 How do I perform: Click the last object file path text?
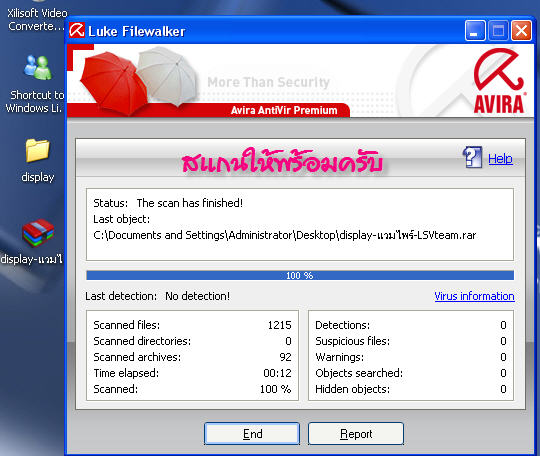(284, 235)
